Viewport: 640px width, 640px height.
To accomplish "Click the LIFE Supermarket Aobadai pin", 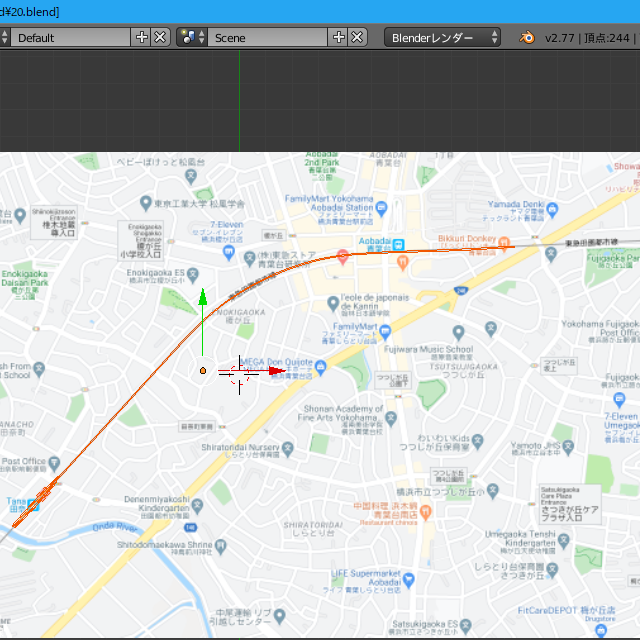I will 409,579.
